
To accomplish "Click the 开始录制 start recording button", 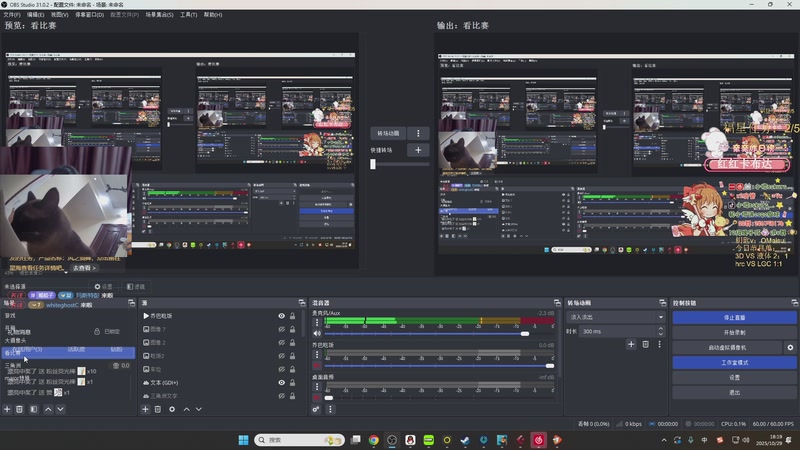I will point(734,332).
